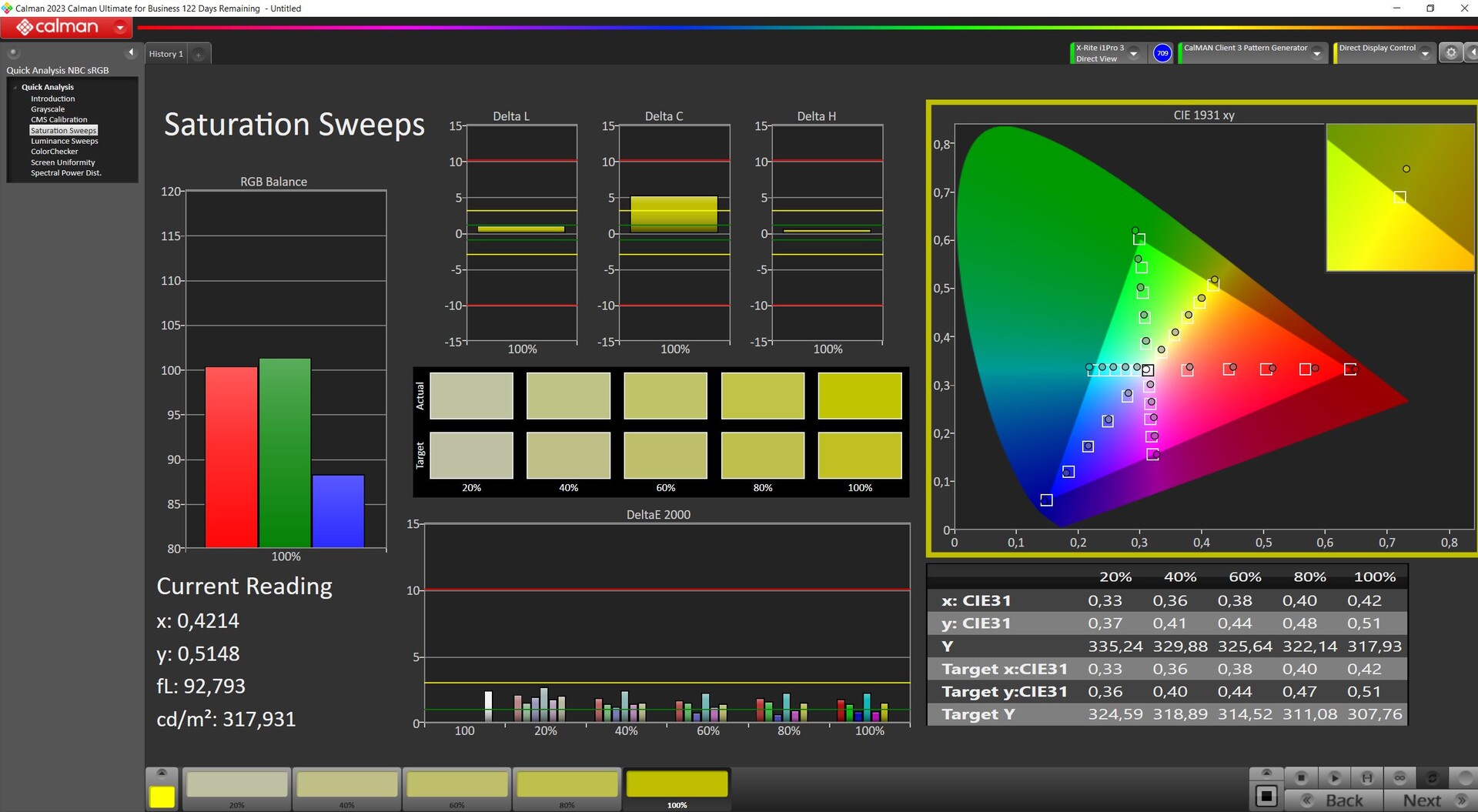Click the 'x: CIE31' row label
The height and width of the screenshot is (812, 1478).
point(975,601)
